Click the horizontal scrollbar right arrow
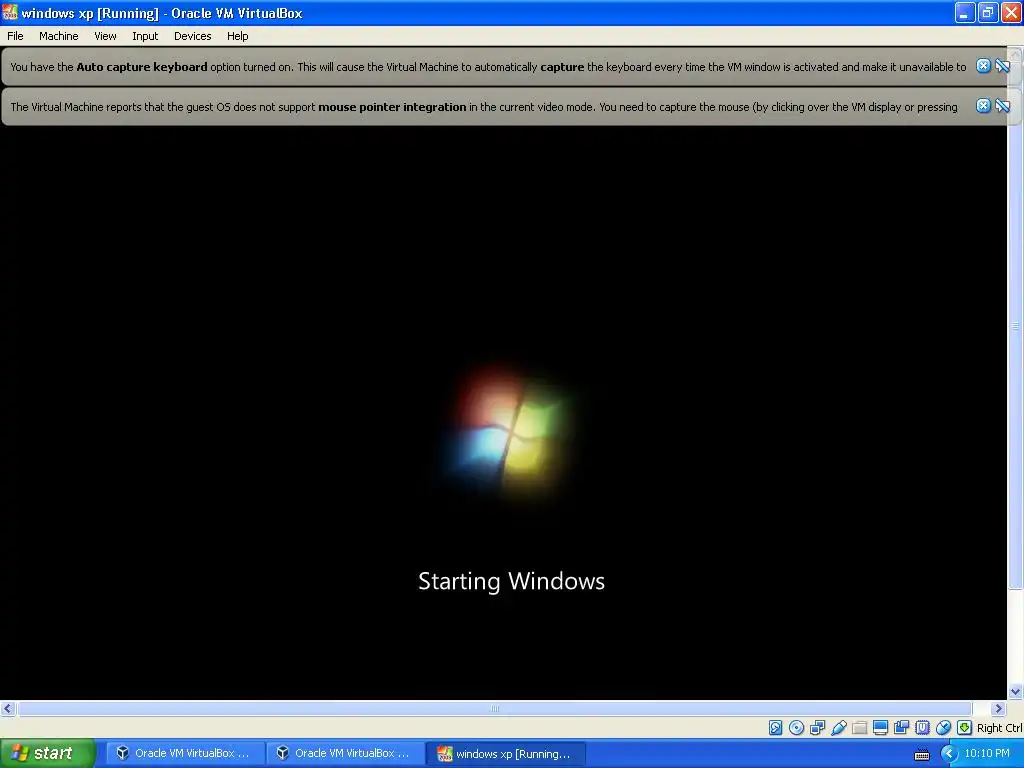 [x=998, y=708]
